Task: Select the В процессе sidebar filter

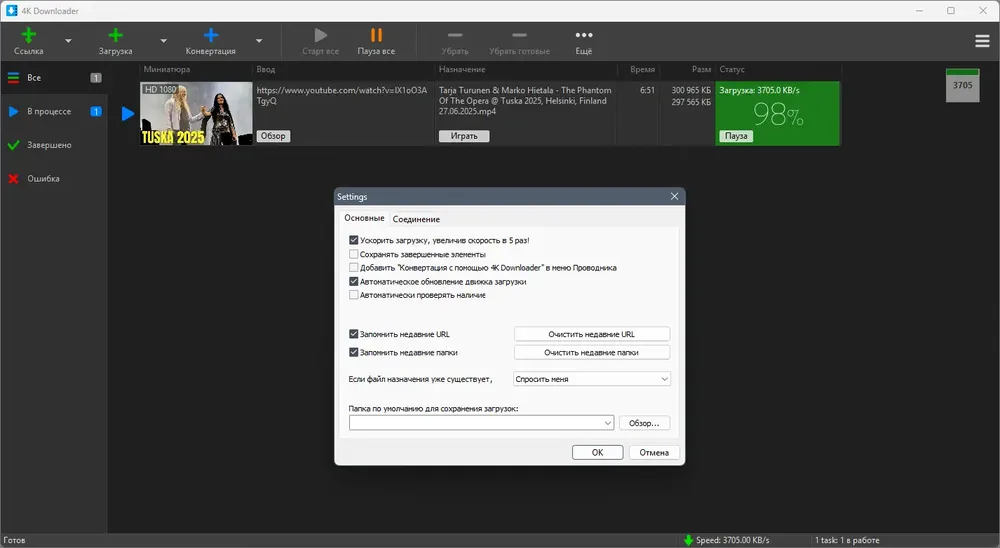Action: coord(54,112)
